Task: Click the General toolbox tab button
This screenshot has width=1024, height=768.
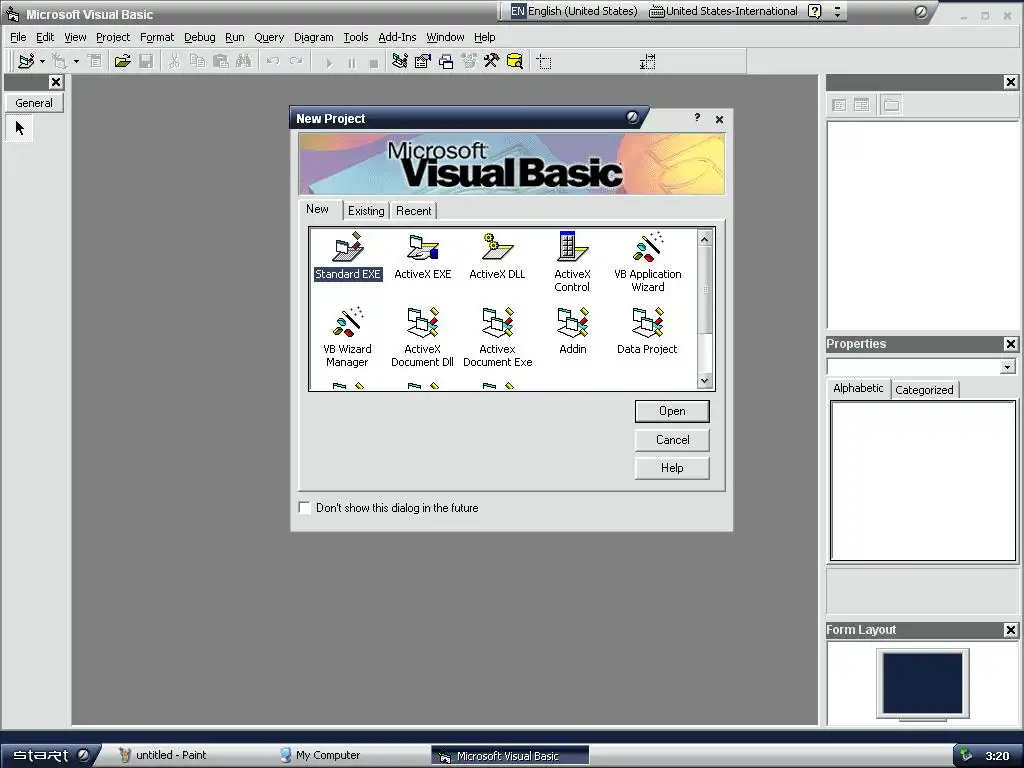Action: (x=34, y=103)
